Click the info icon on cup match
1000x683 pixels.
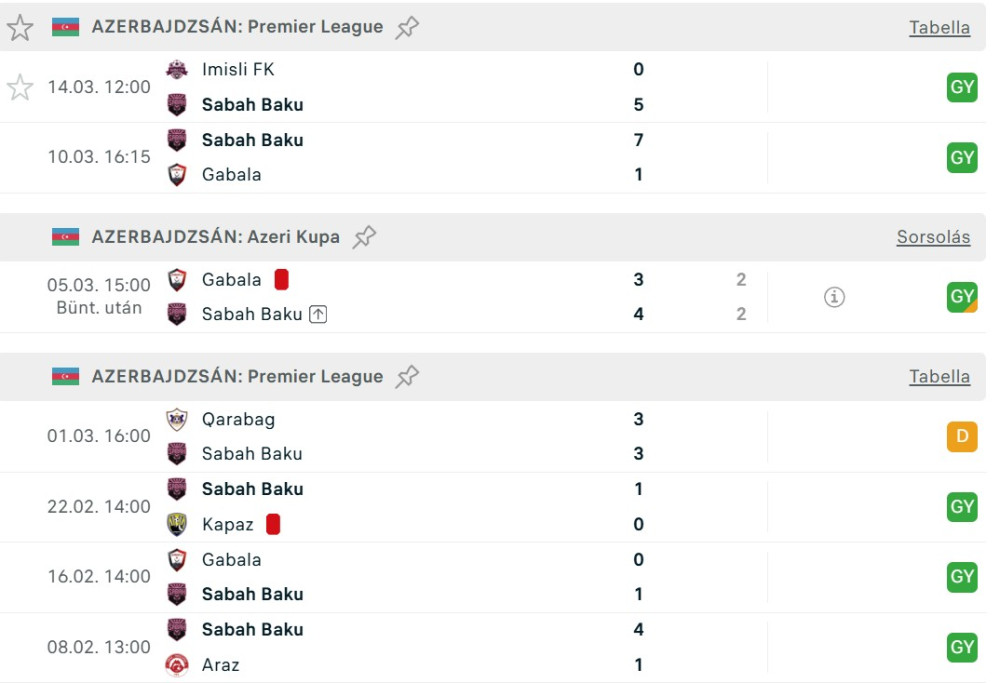point(834,297)
